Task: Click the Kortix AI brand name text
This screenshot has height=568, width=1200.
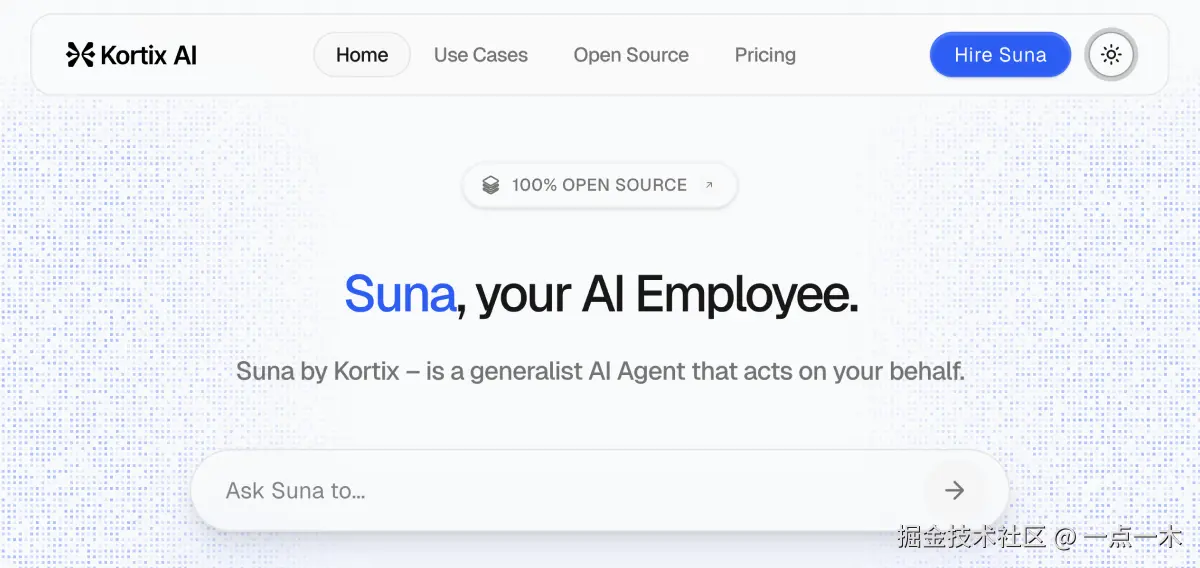Action: (149, 55)
